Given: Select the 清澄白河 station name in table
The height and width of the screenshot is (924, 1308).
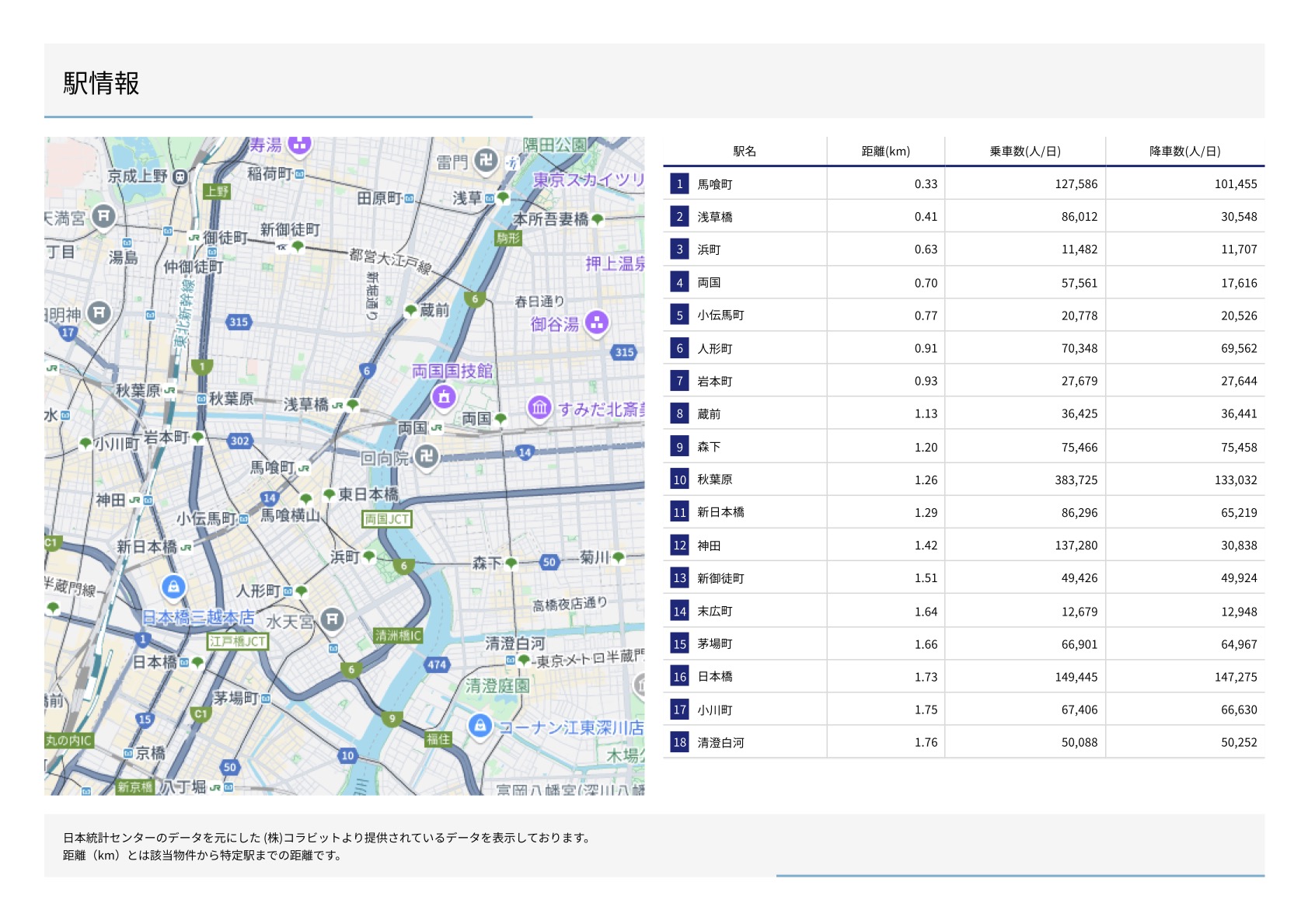Looking at the screenshot, I should coord(720,743).
